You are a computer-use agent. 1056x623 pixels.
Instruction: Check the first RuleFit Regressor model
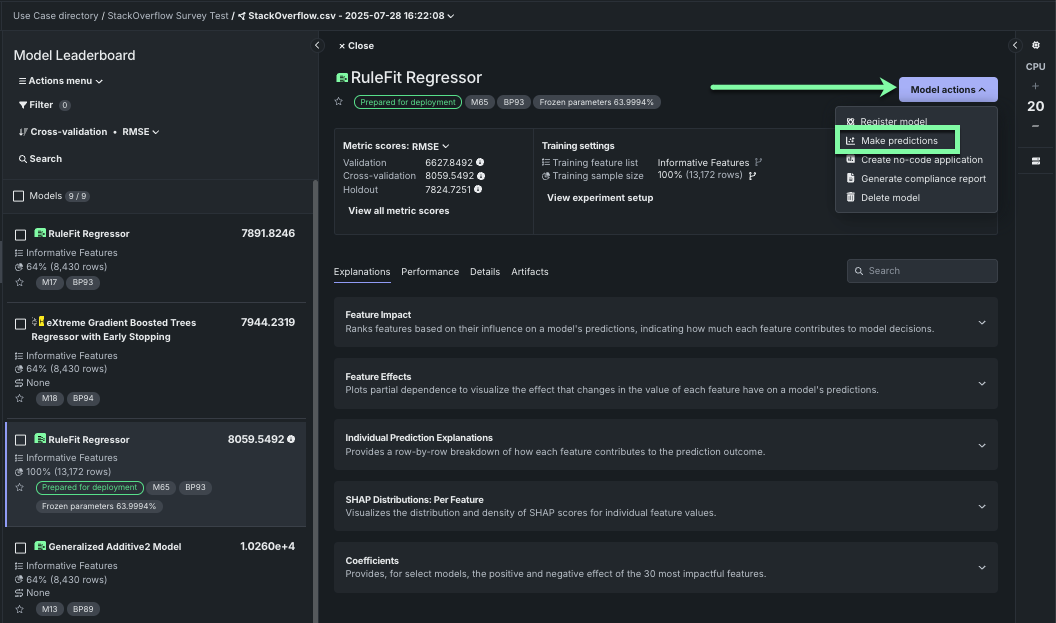pos(20,234)
